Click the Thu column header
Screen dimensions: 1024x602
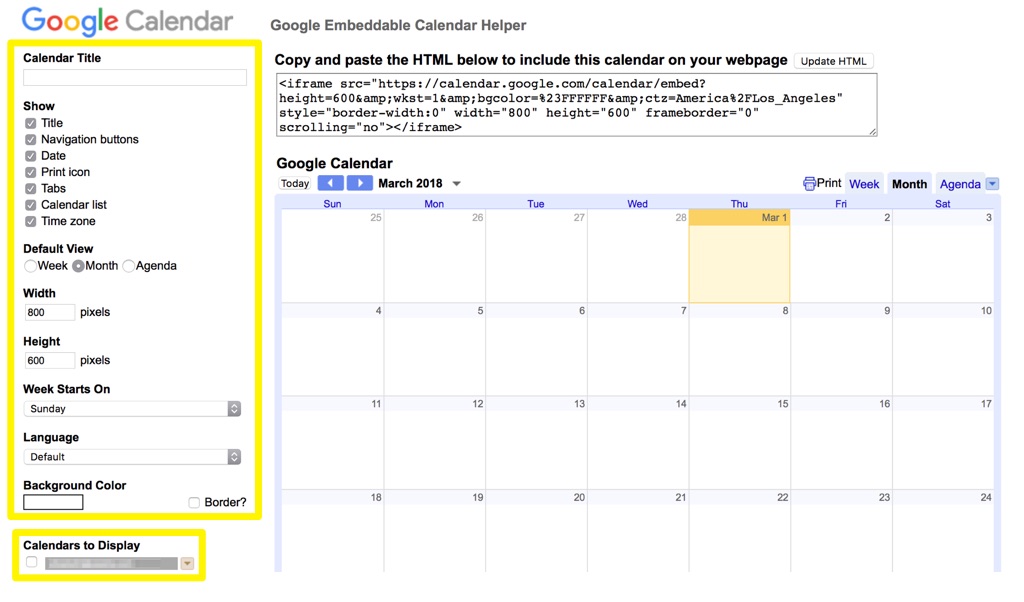[739, 204]
